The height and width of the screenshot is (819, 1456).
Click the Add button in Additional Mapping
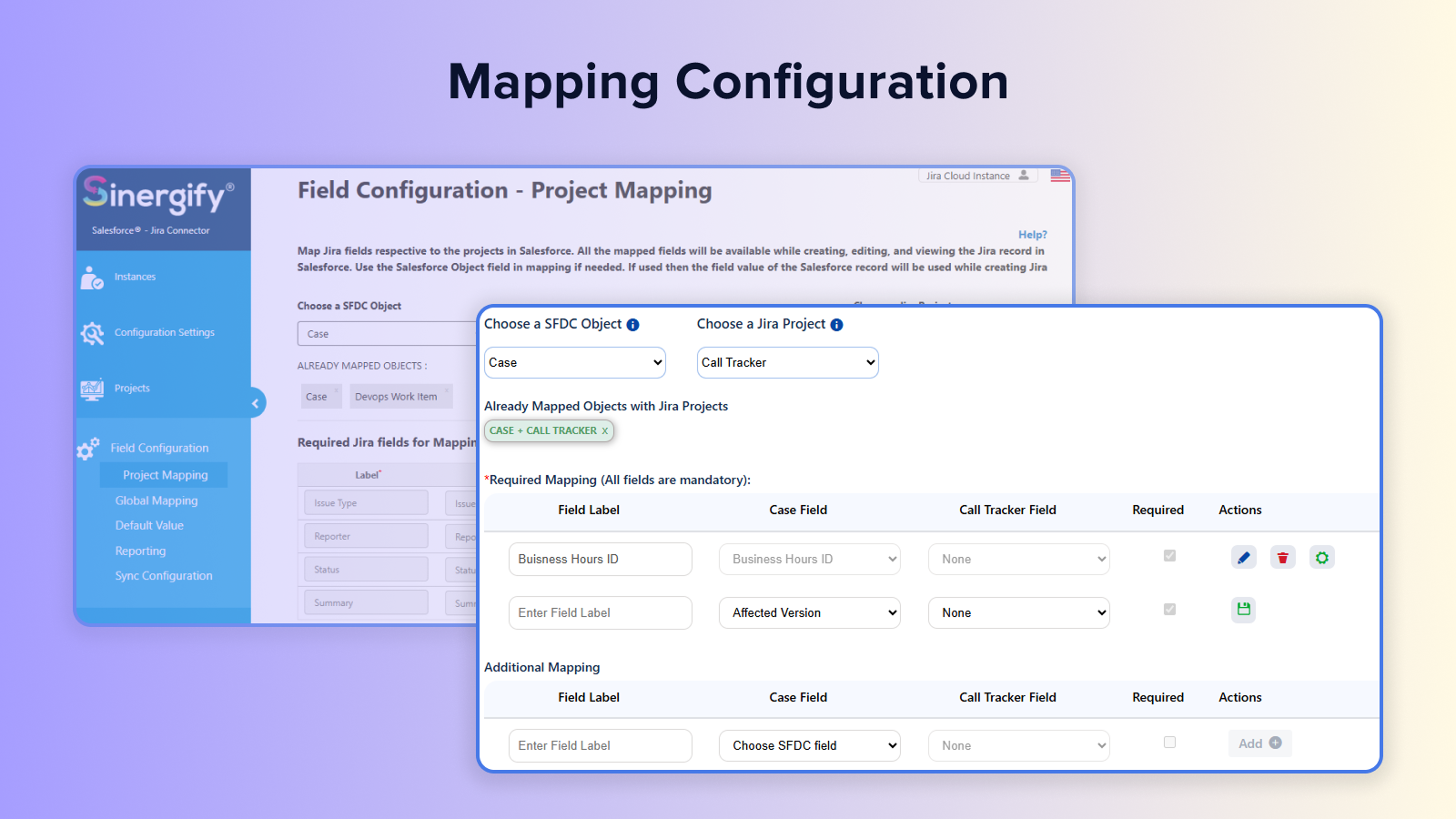[1260, 743]
